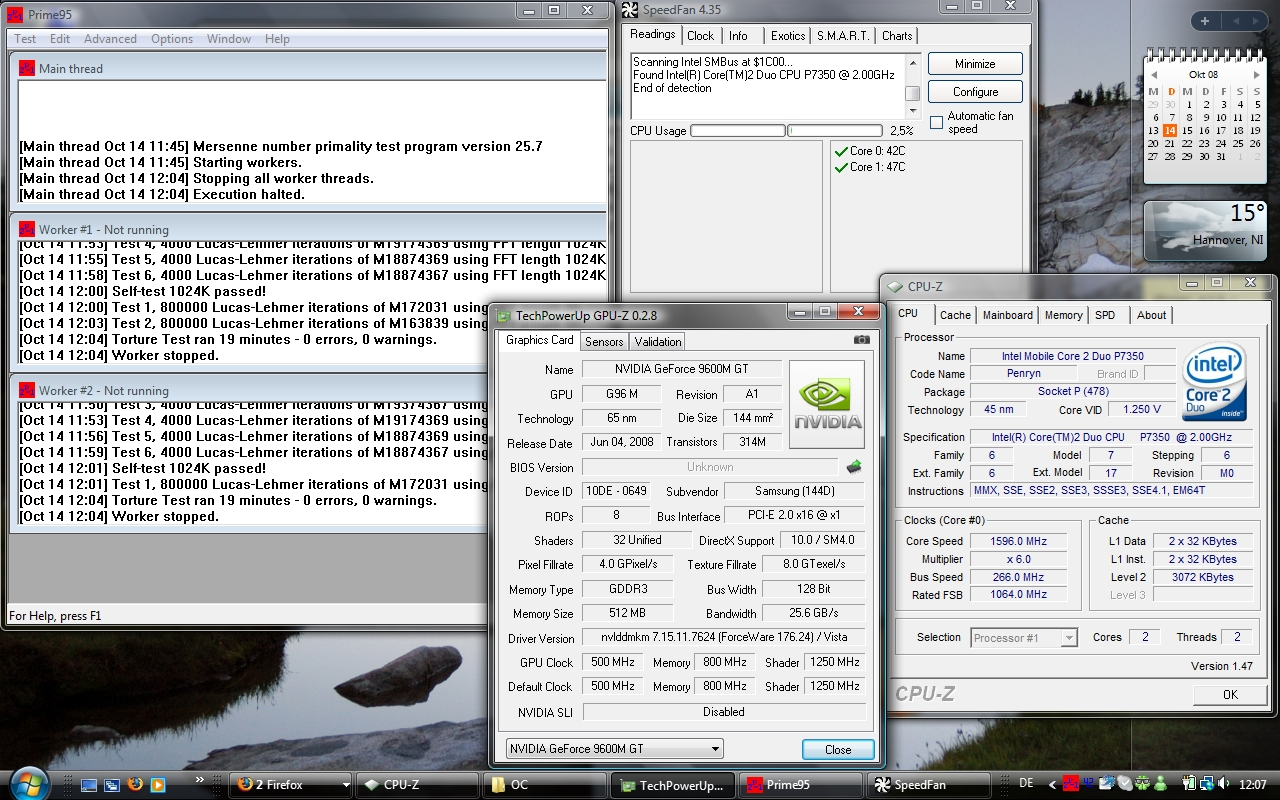This screenshot has width=1280, height=800.
Task: Expand the Quick Launch overflow chevron
Action: pos(199,779)
